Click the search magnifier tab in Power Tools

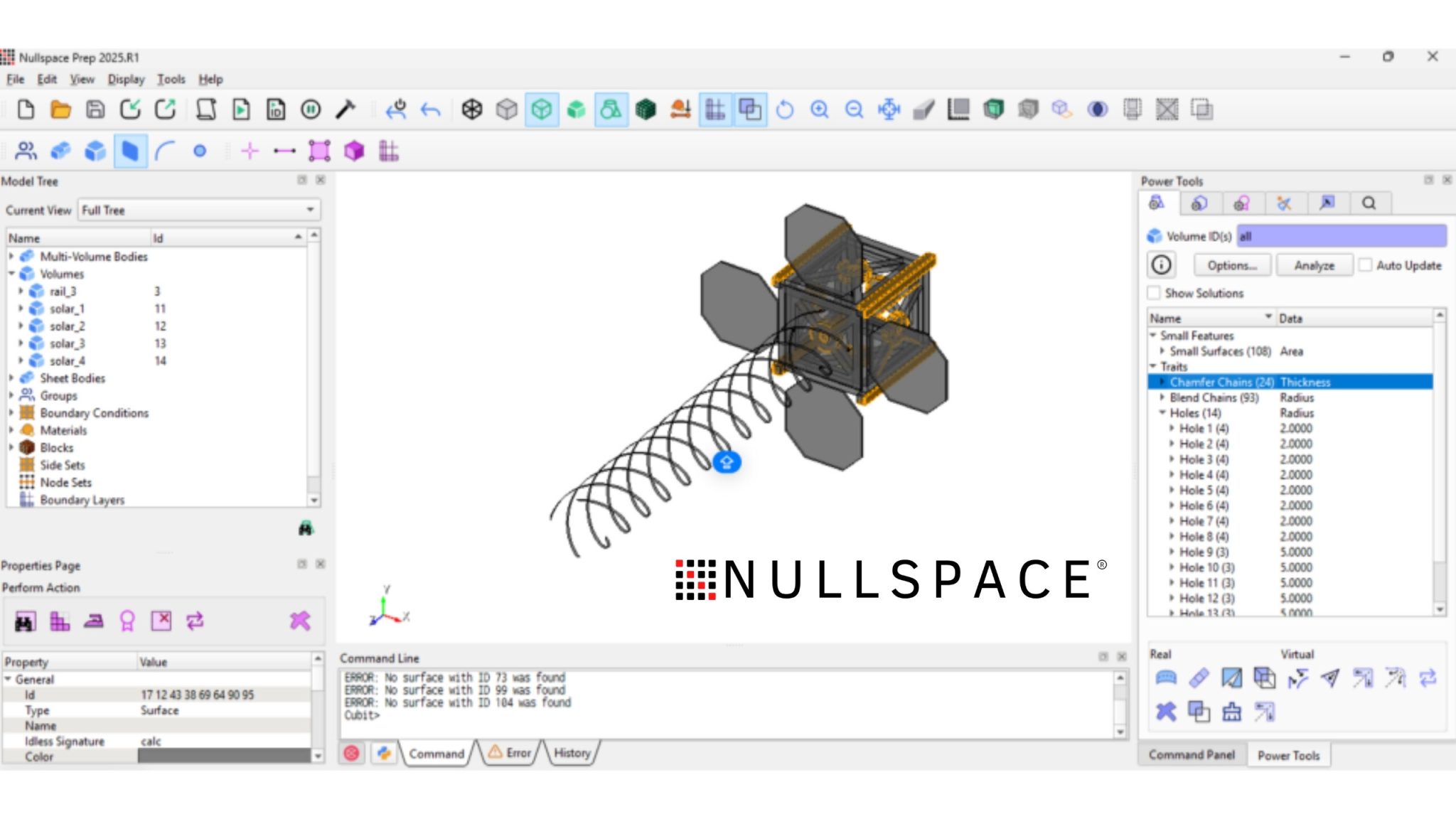[x=1369, y=203]
